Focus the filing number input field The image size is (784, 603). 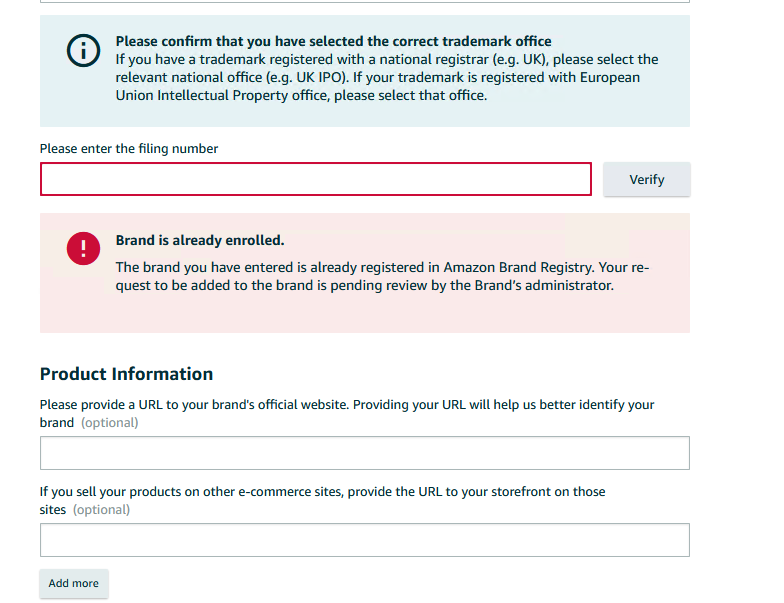coord(316,179)
